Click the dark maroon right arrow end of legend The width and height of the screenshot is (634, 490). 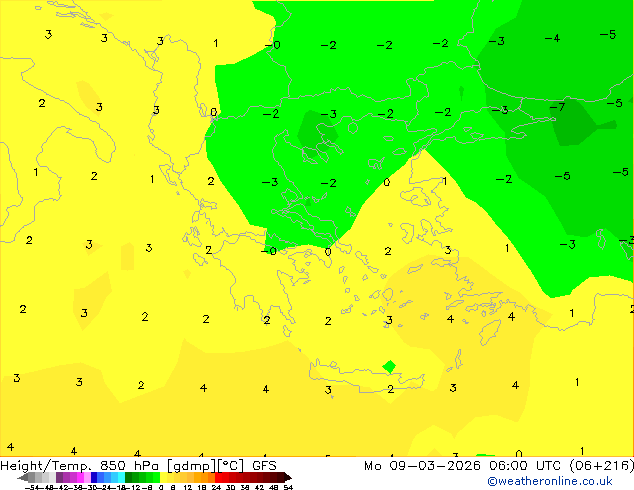pos(288,477)
